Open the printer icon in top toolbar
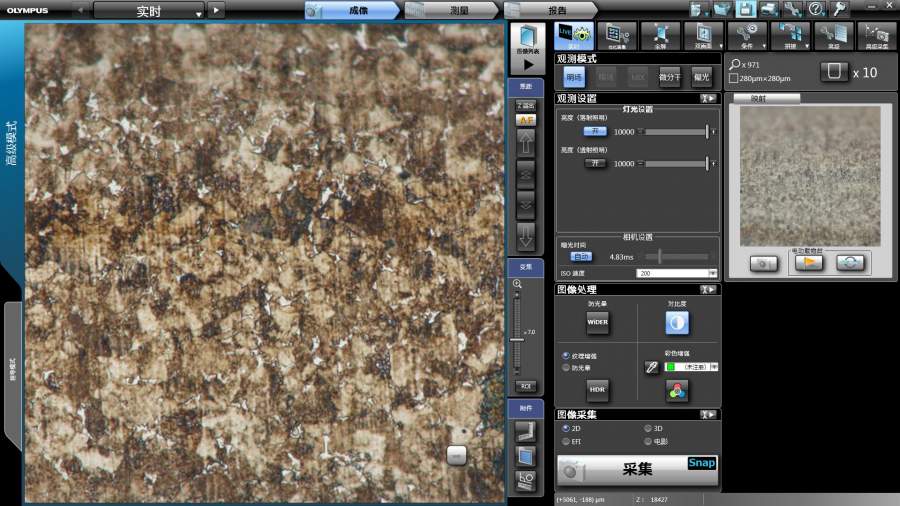 click(767, 9)
